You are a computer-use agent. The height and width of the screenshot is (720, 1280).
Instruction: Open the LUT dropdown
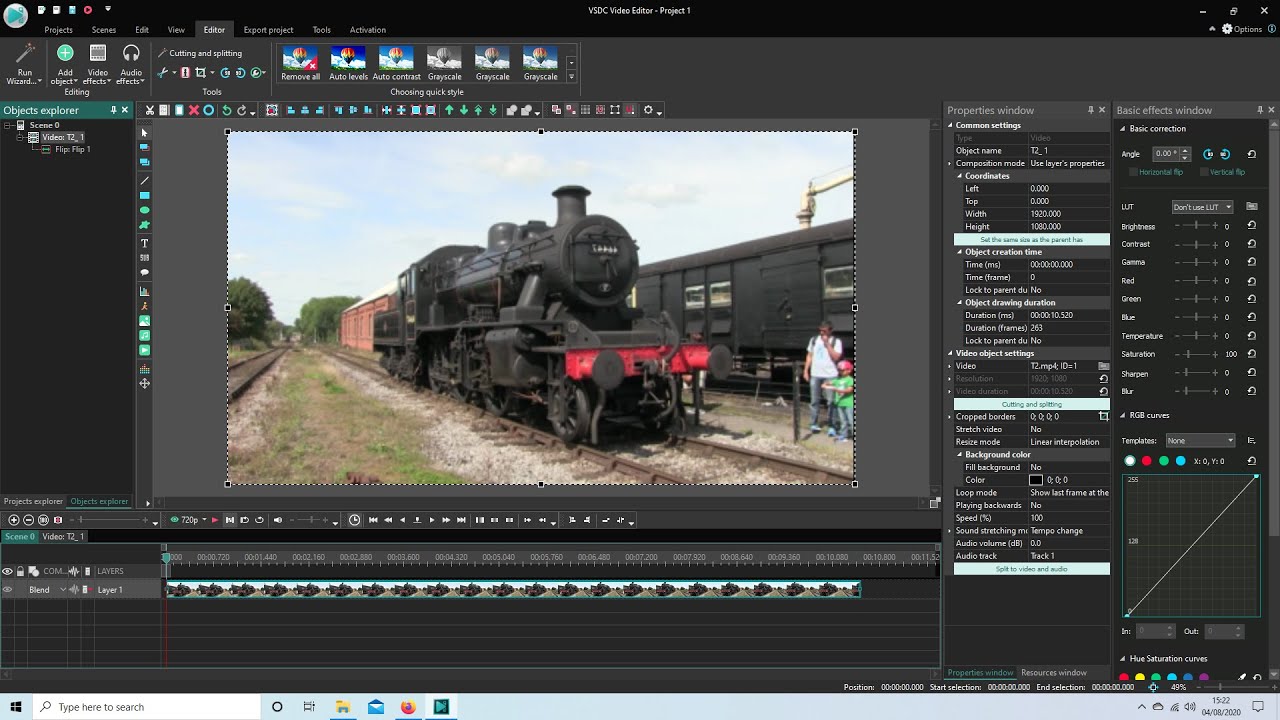(x=1202, y=207)
